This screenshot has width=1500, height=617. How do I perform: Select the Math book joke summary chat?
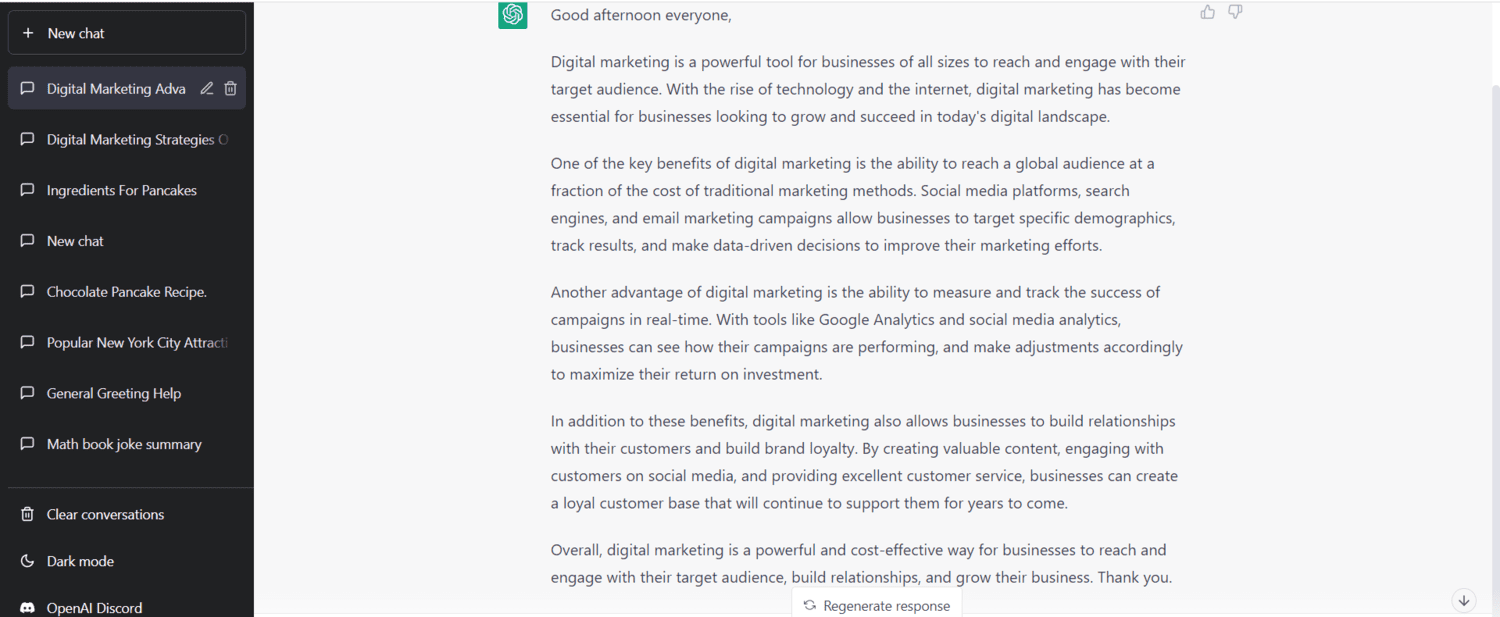tap(127, 444)
